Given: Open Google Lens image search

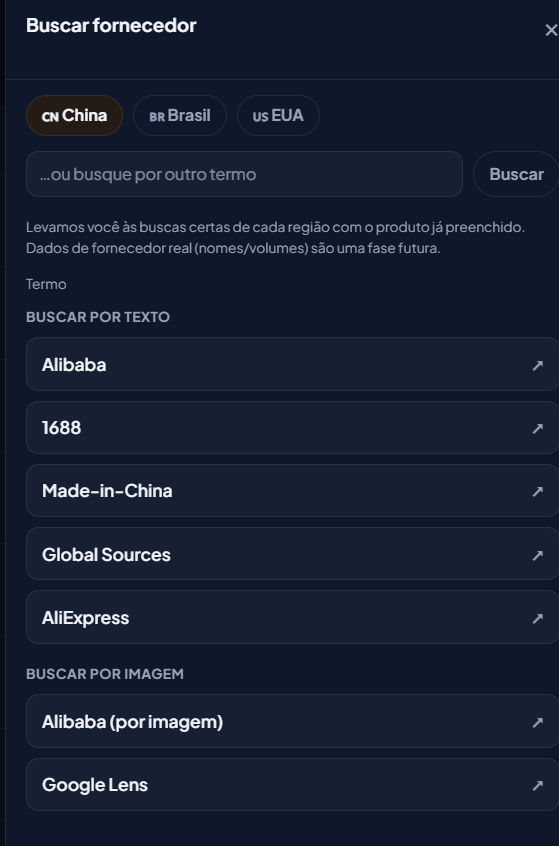Looking at the screenshot, I should pos(292,784).
